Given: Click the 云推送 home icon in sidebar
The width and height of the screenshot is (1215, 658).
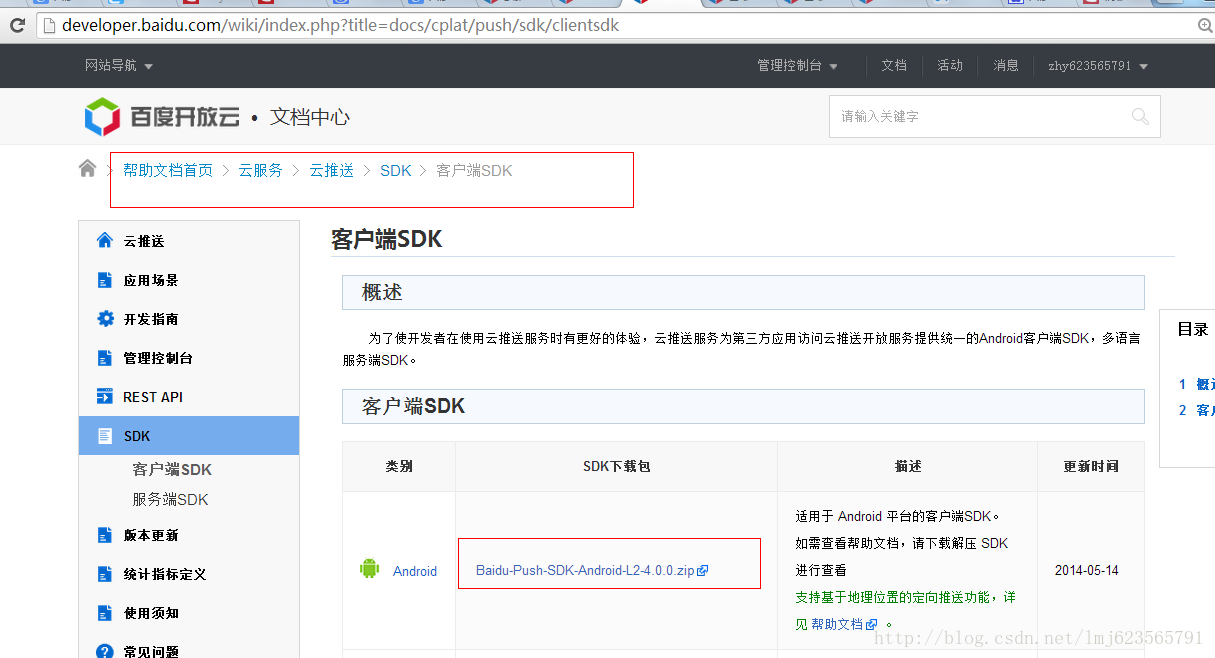Looking at the screenshot, I should pyautogui.click(x=105, y=241).
